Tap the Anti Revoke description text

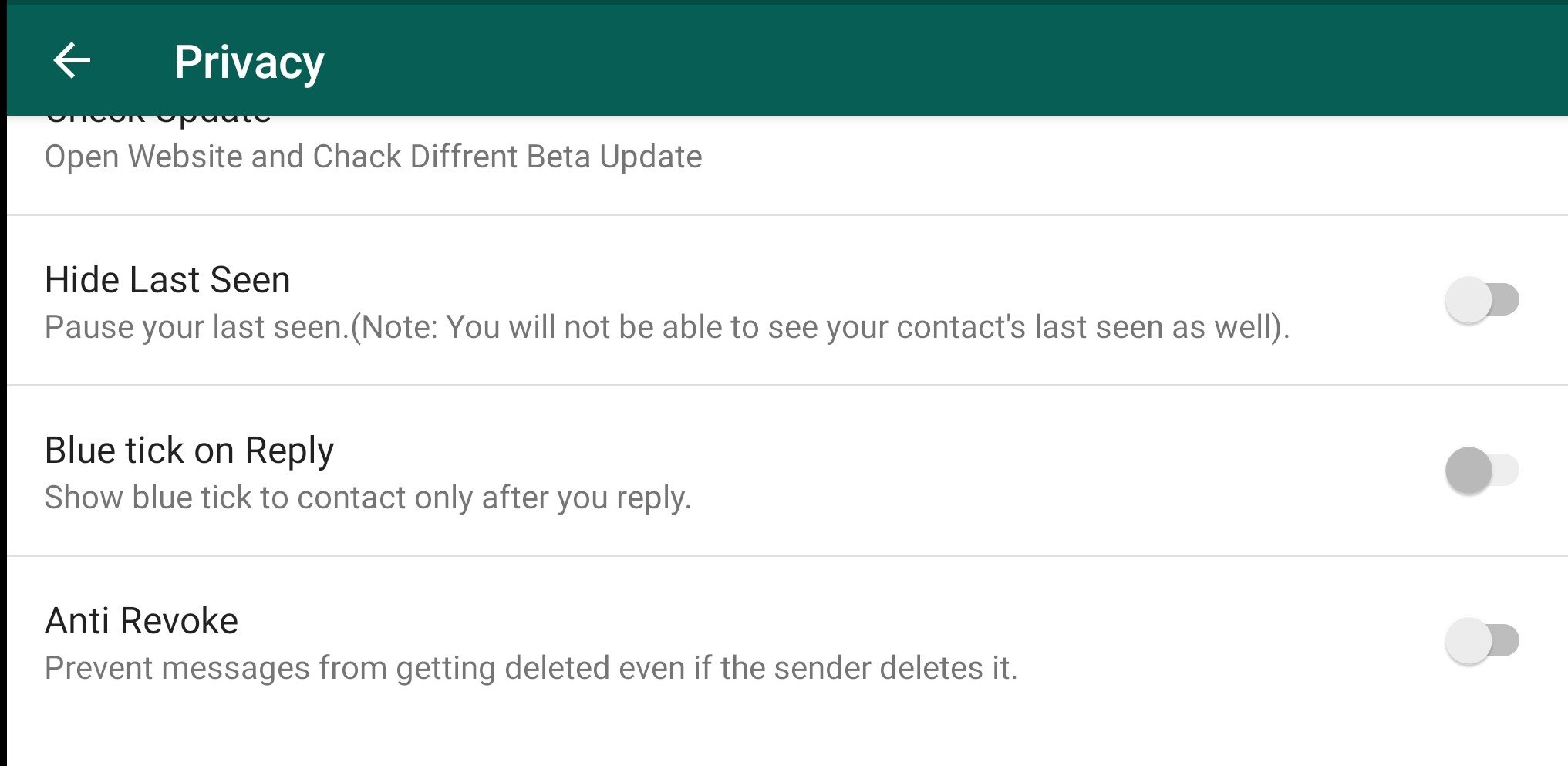pos(532,666)
